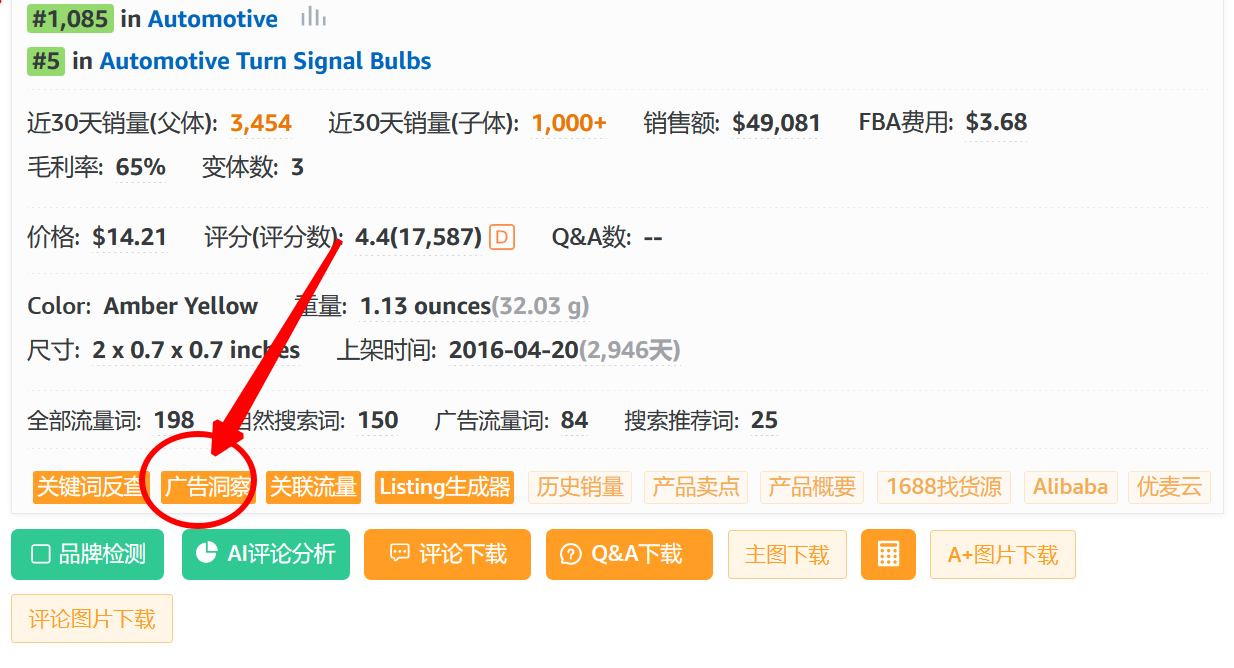This screenshot has width=1234, height=668.
Task: Click the question mark icon on Q&A下载 button
Action: (x=570, y=554)
